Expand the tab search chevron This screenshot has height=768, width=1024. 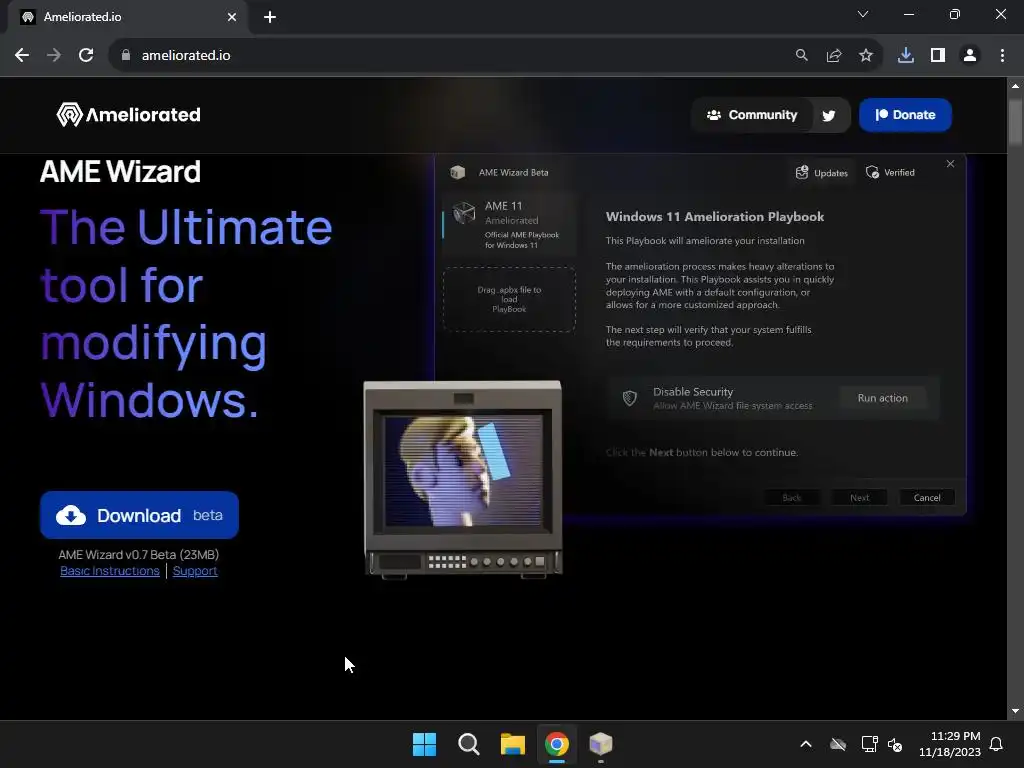pos(863,14)
